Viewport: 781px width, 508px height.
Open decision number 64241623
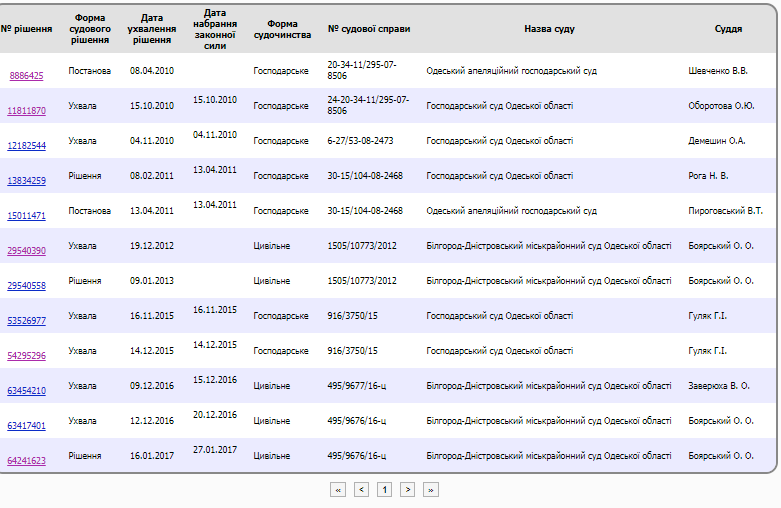pos(26,461)
